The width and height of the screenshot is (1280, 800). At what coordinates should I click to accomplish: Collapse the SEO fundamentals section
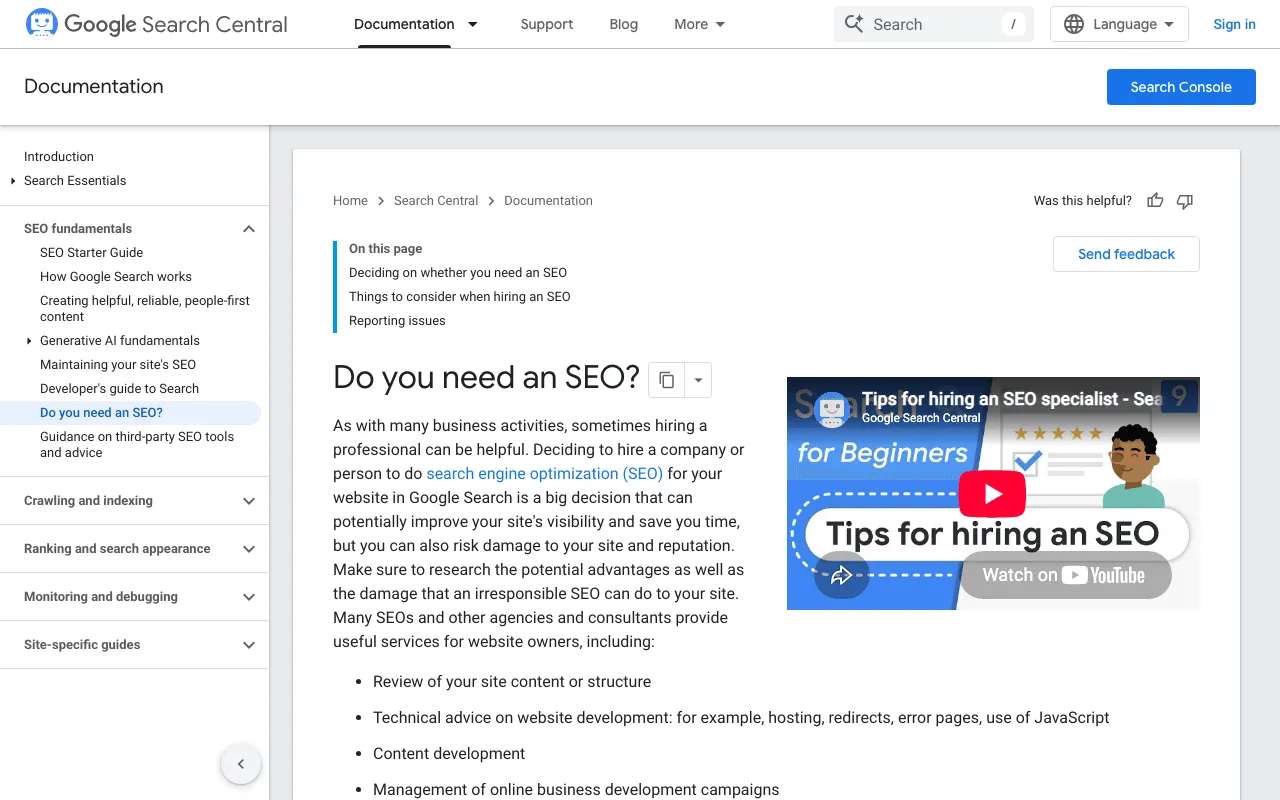(249, 229)
